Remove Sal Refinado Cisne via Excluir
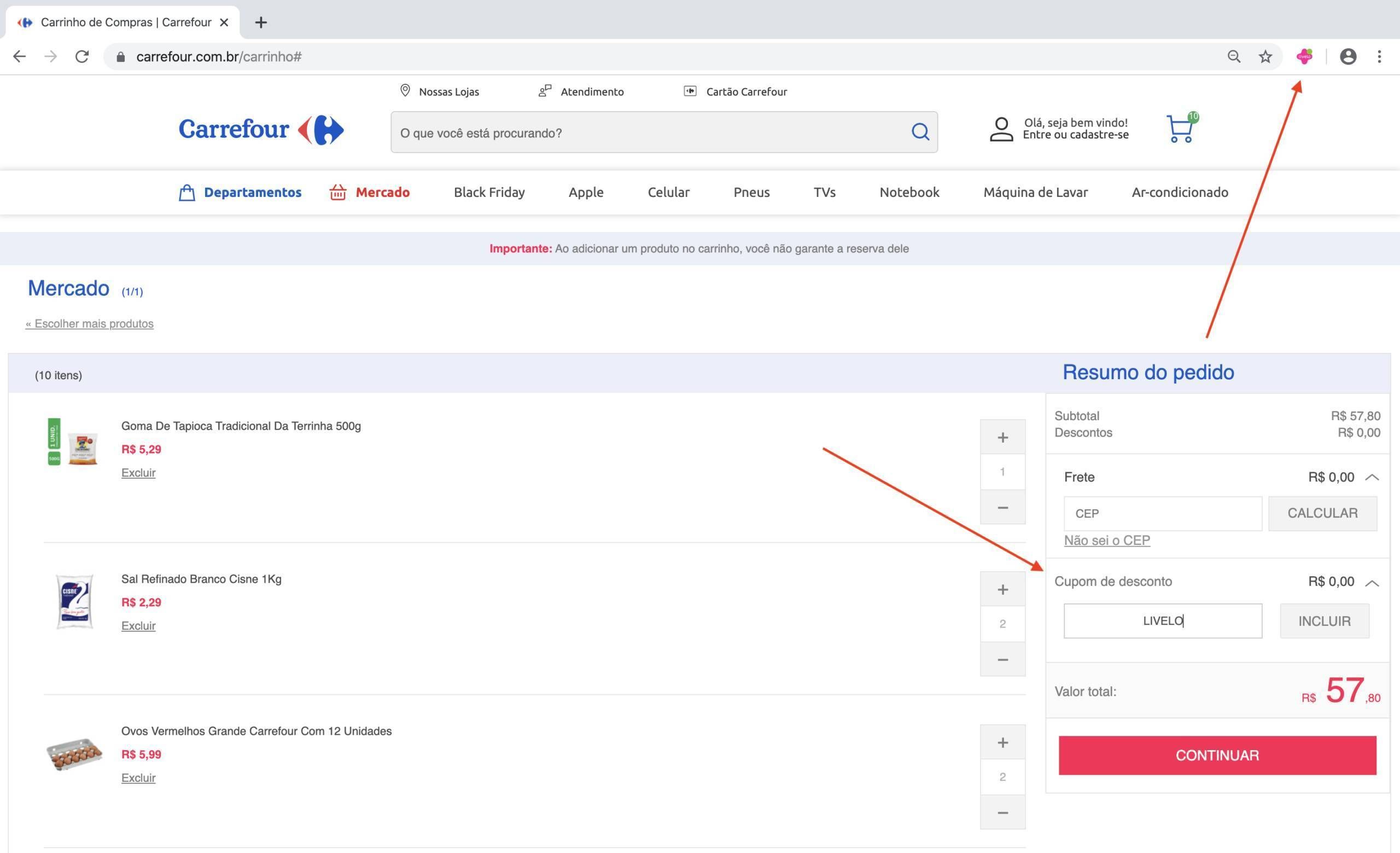Viewport: 1400px width, 853px height. (x=138, y=626)
